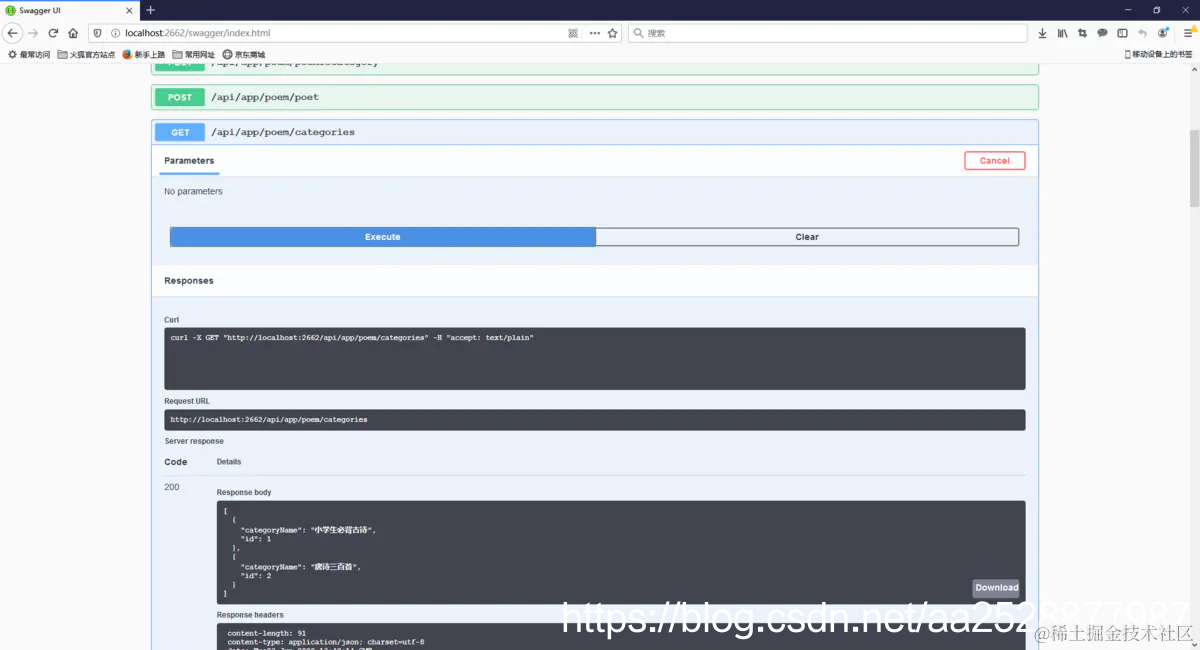Go back to the previous page
Screen dimensions: 1200x650
13,33
